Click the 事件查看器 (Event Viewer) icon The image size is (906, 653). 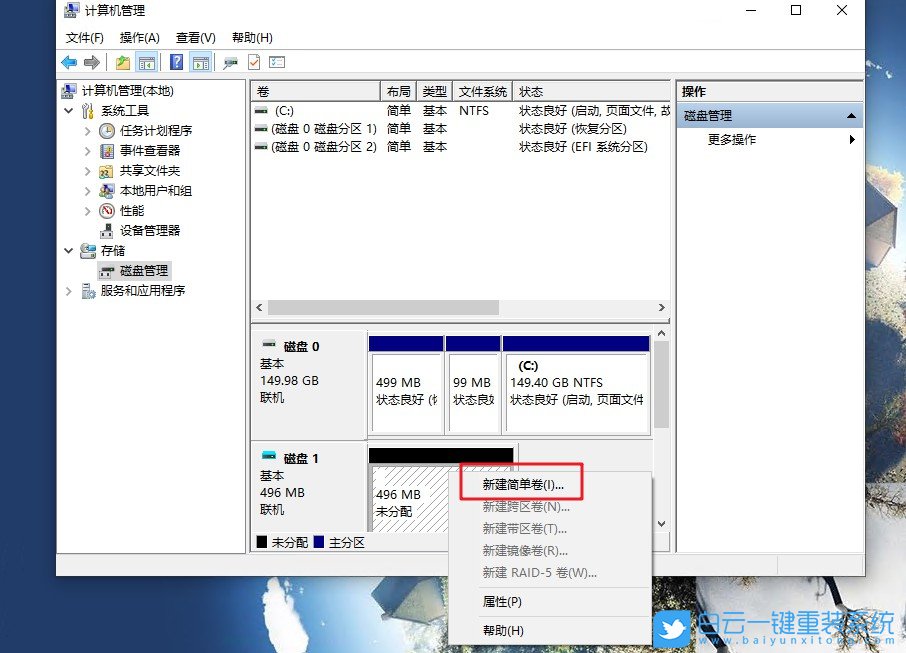[106, 150]
